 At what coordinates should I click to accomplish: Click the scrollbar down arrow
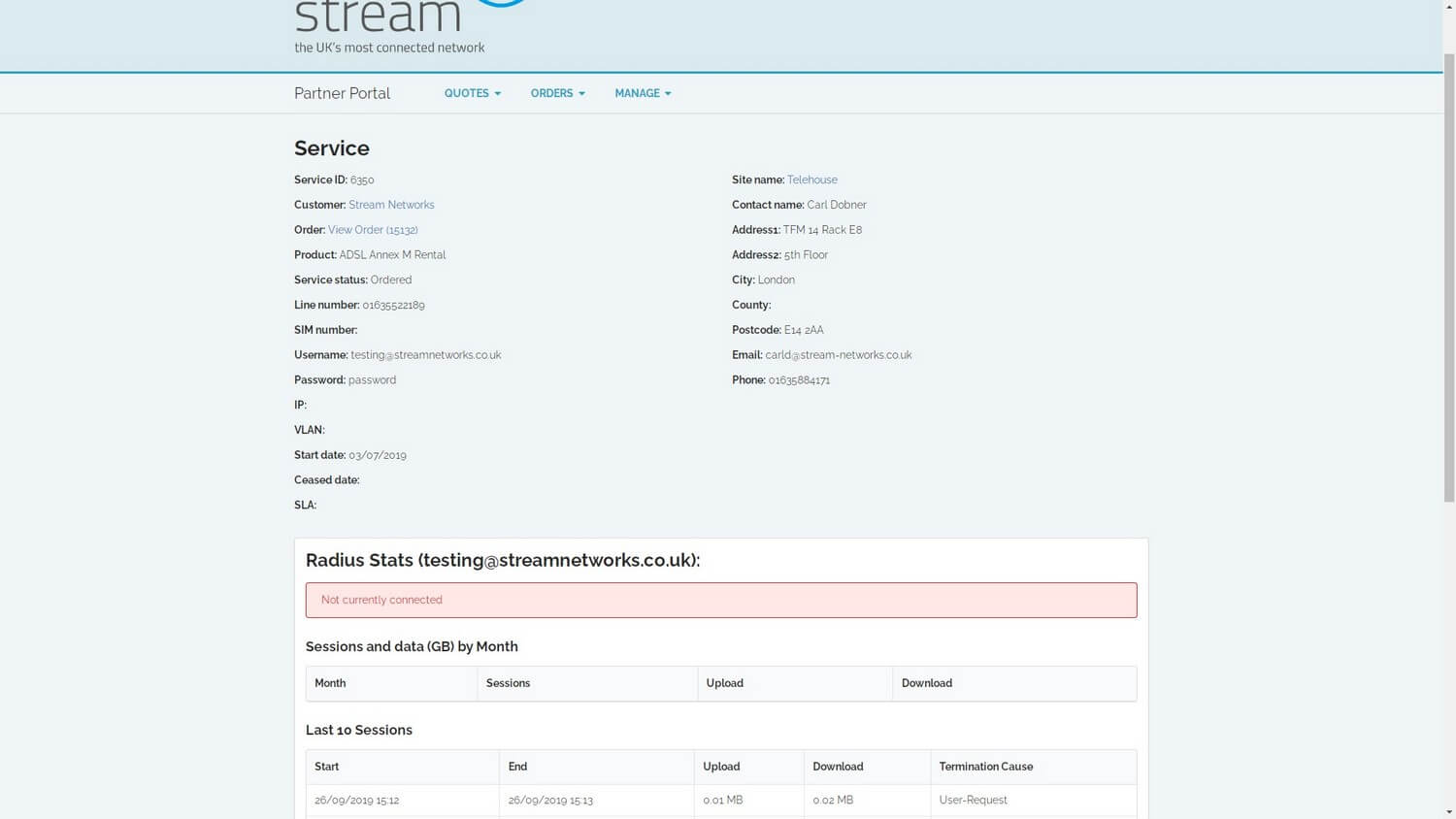coord(1449,811)
